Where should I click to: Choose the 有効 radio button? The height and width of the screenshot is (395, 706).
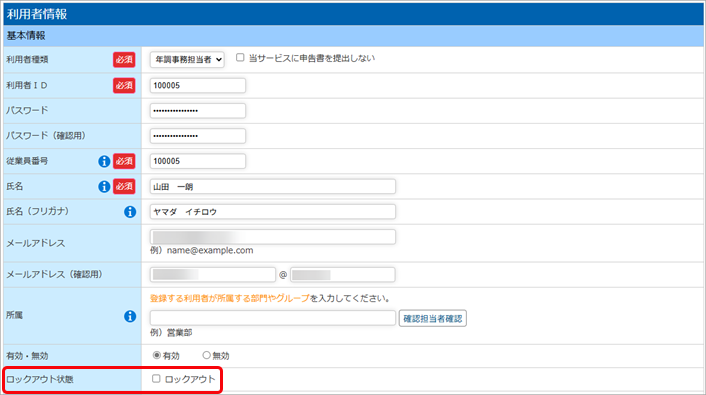[157, 355]
